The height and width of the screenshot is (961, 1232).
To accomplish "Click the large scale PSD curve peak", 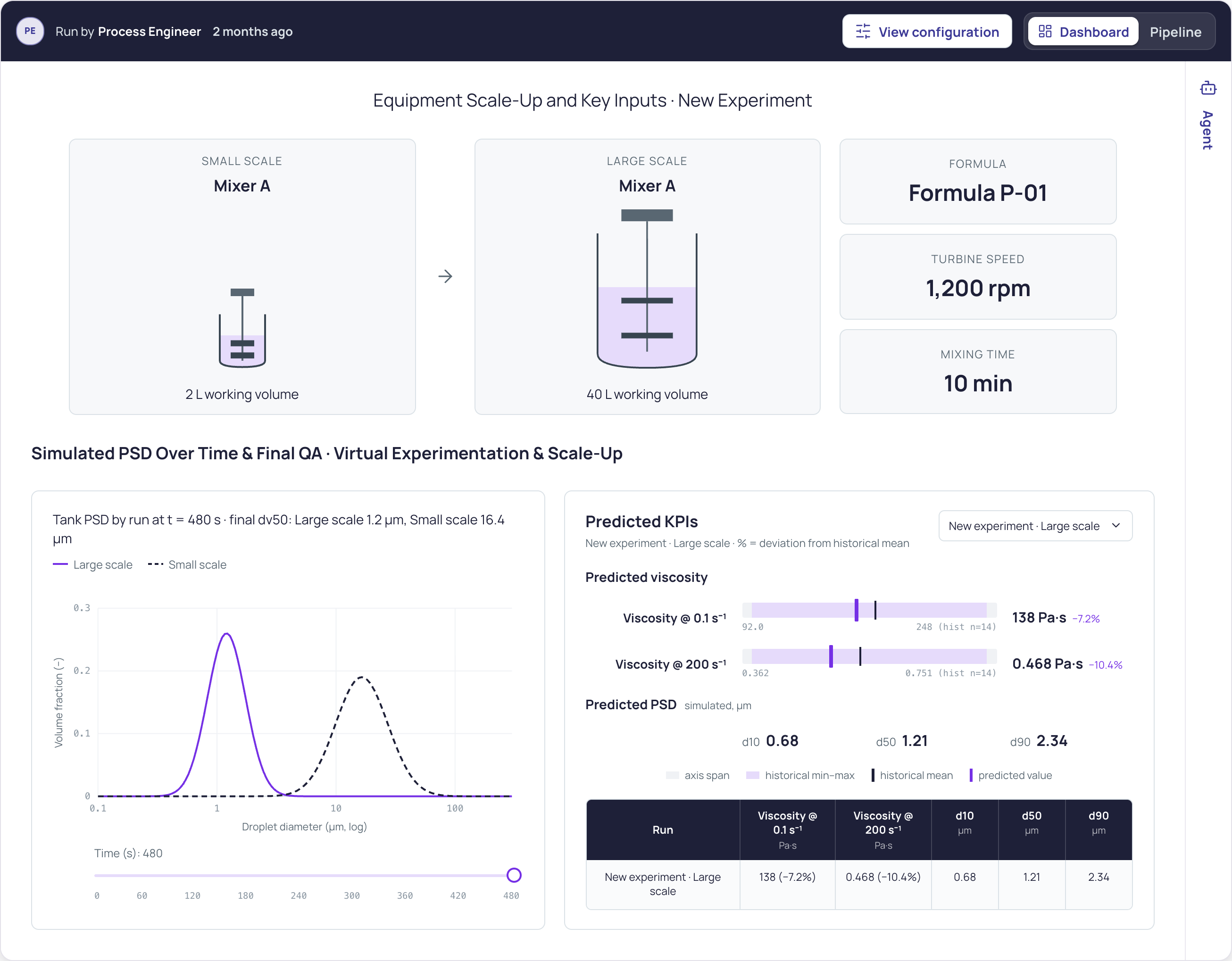I will point(227,634).
